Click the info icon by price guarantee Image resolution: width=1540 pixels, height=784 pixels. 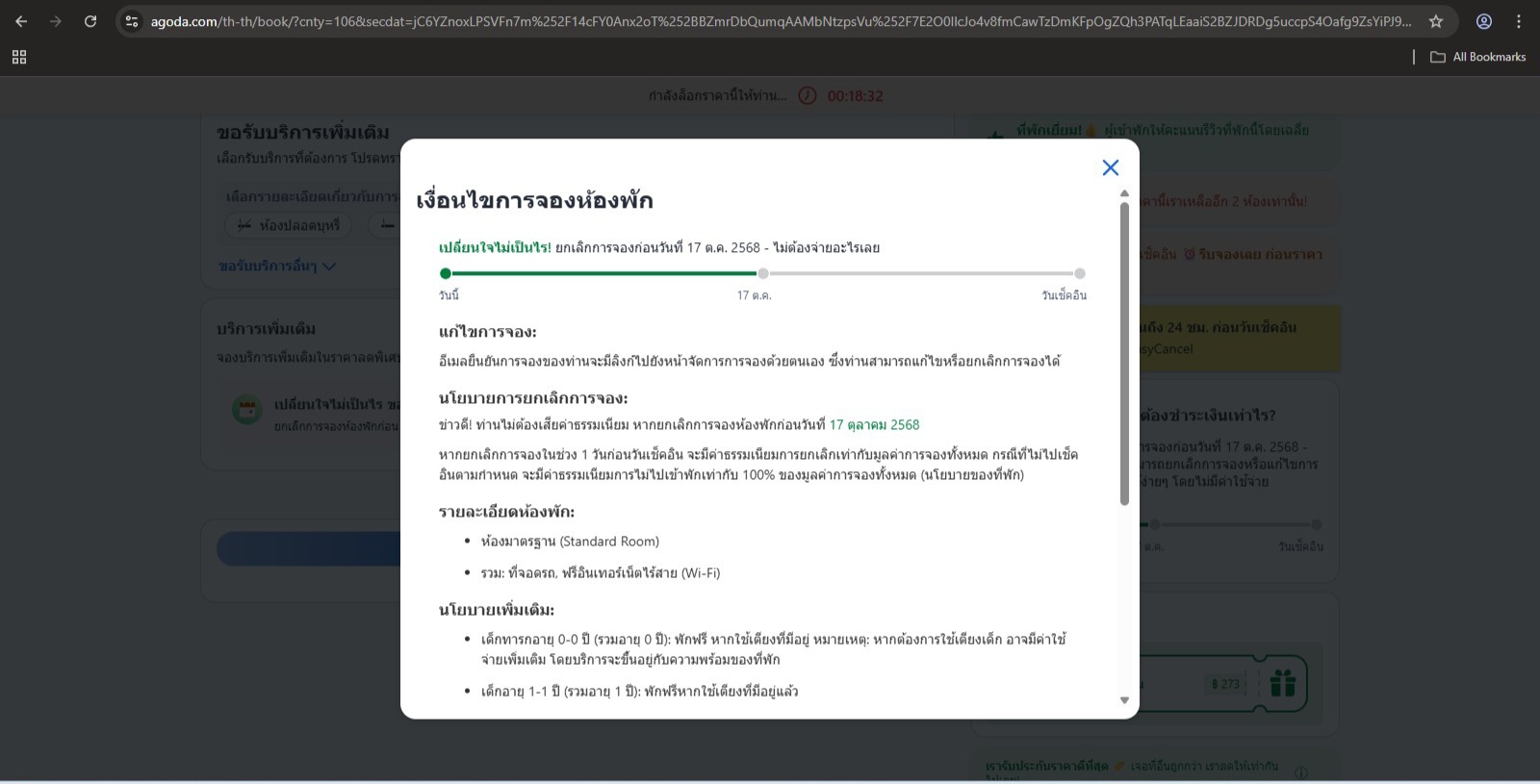pos(1301,771)
